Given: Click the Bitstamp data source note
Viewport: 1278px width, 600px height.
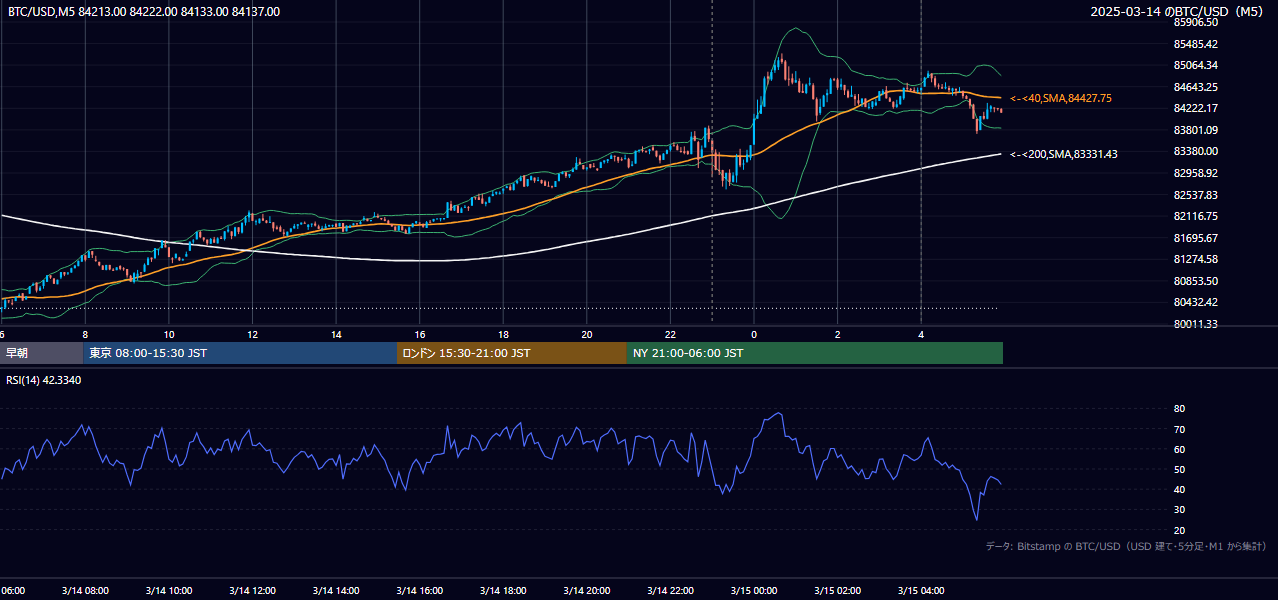Looking at the screenshot, I should [1126, 546].
